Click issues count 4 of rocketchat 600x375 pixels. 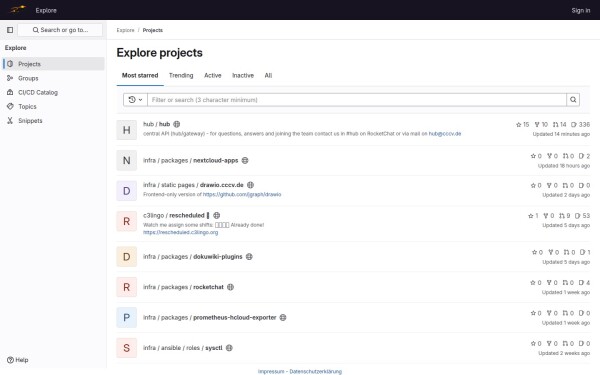[584, 282]
